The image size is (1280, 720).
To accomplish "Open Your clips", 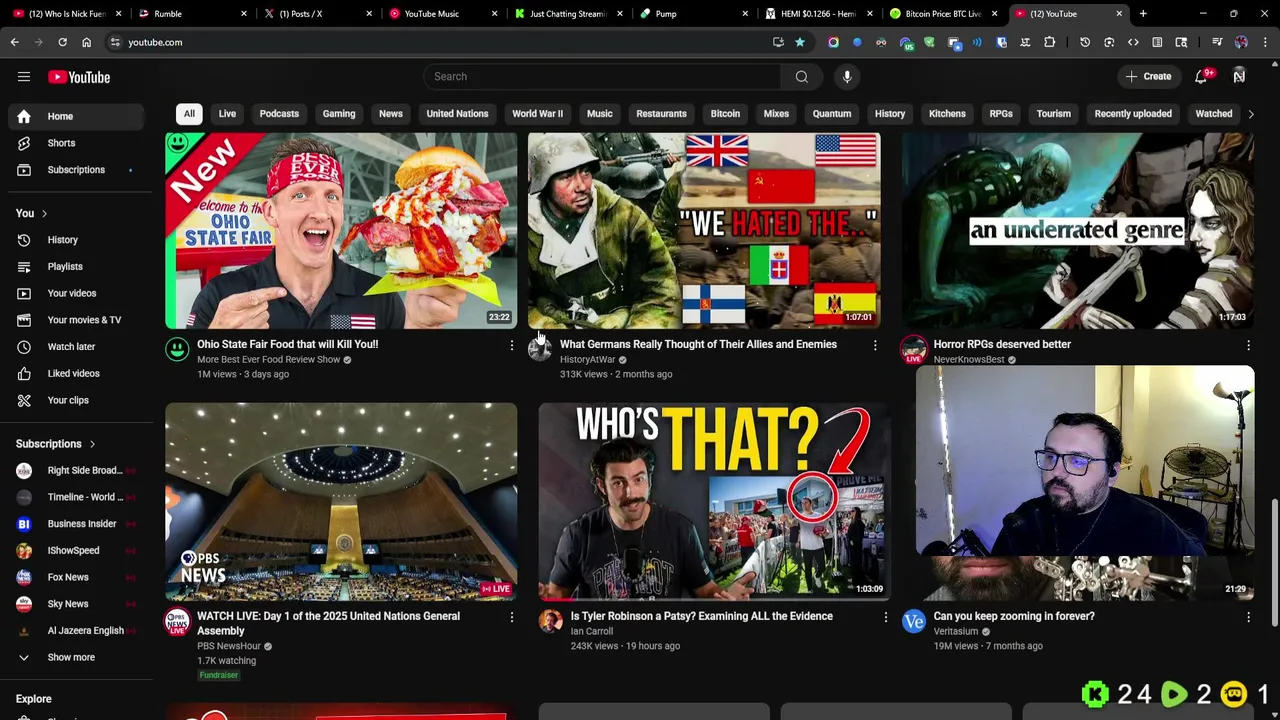I will [x=76, y=400].
